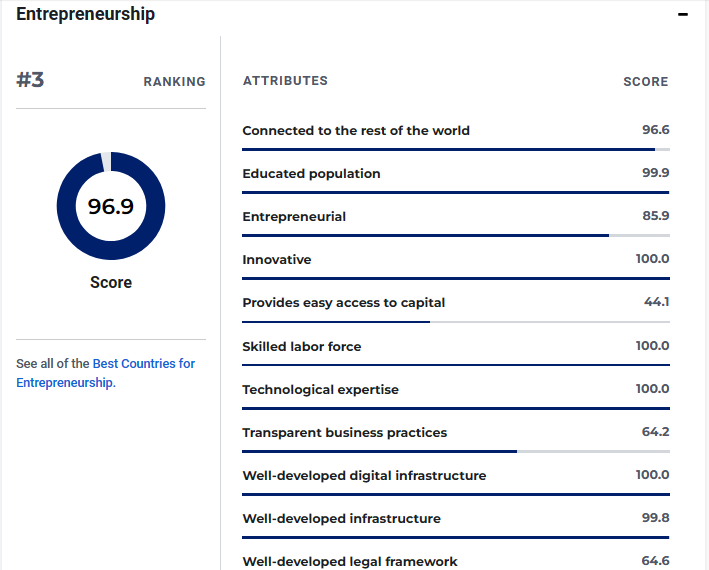Click the Well-developed legal framework attribute
The height and width of the screenshot is (570, 709).
350,561
